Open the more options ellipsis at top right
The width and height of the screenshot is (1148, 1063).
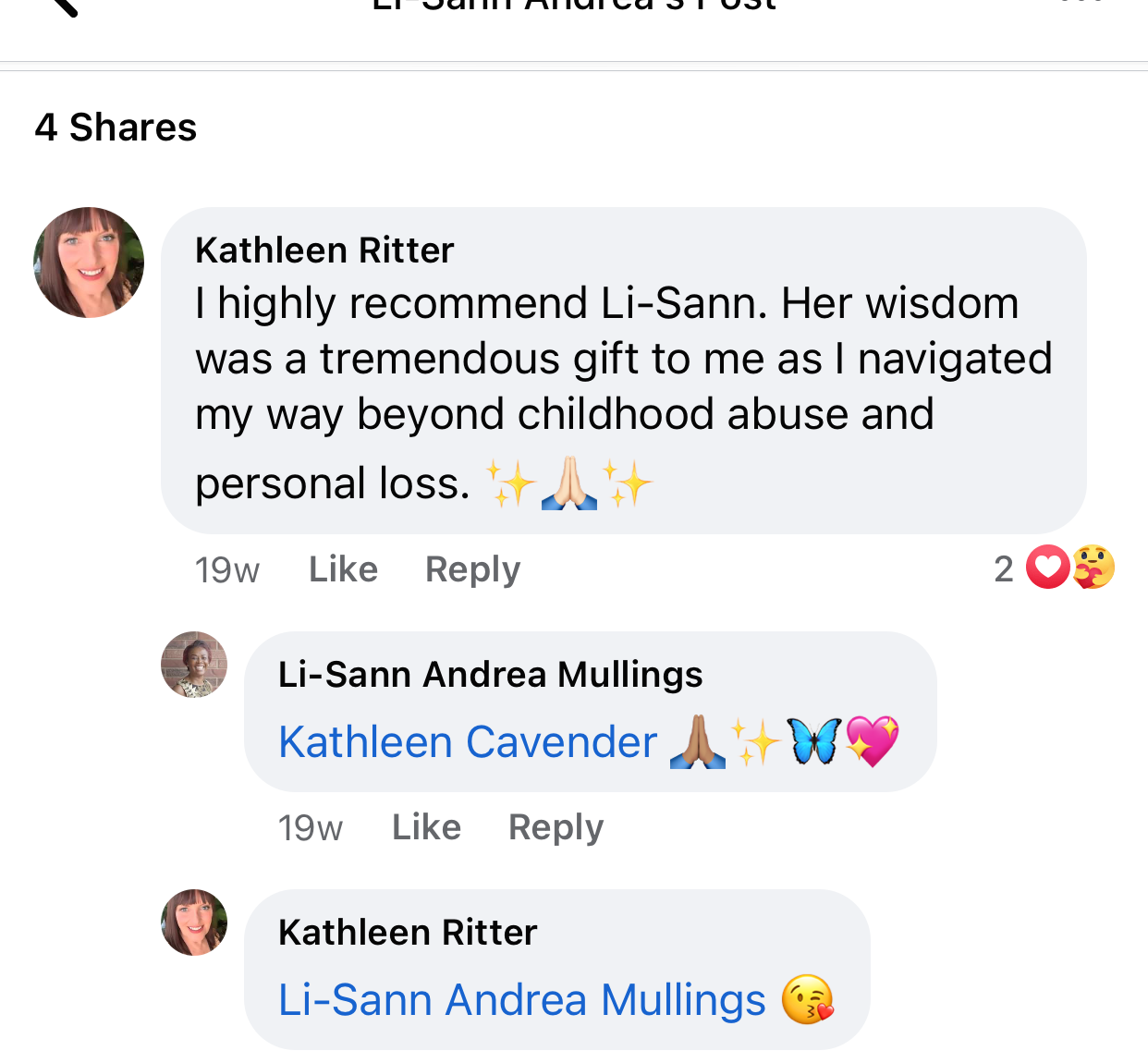pos(1081,4)
